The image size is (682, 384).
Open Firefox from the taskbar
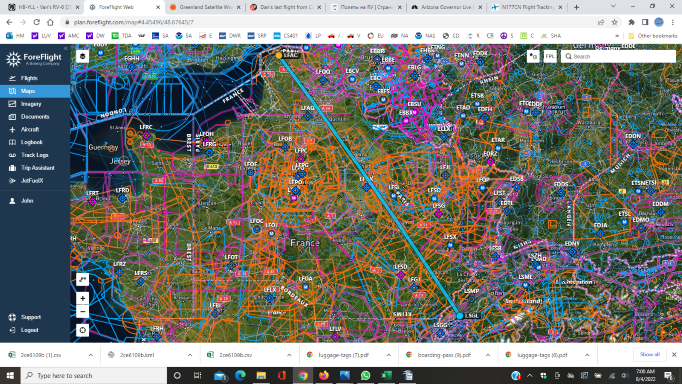pos(324,375)
